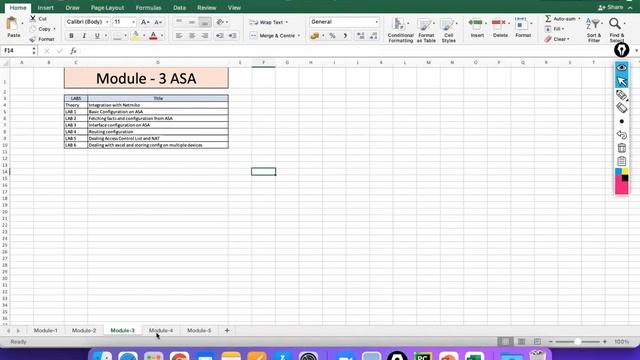Toggle Underline formatting

click(97, 36)
